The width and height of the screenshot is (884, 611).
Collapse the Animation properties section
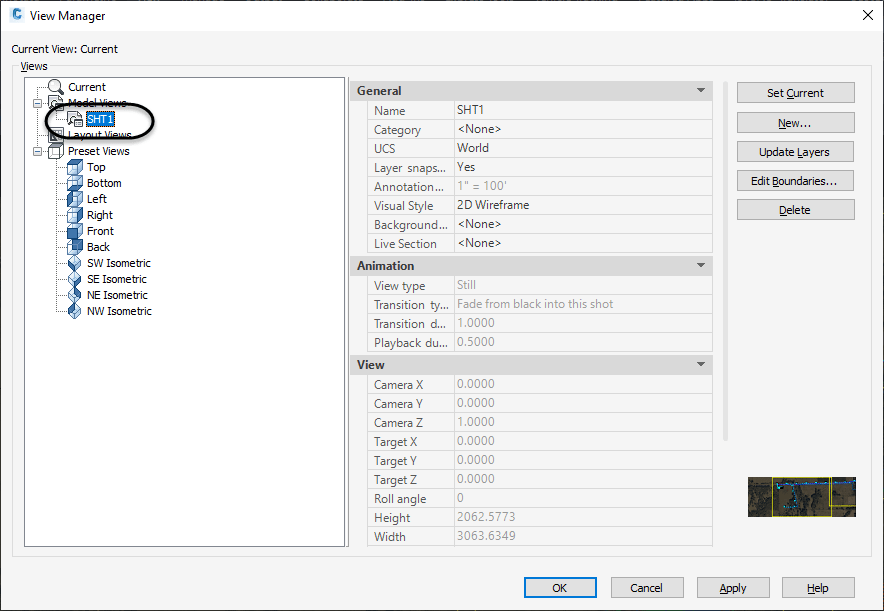point(700,265)
